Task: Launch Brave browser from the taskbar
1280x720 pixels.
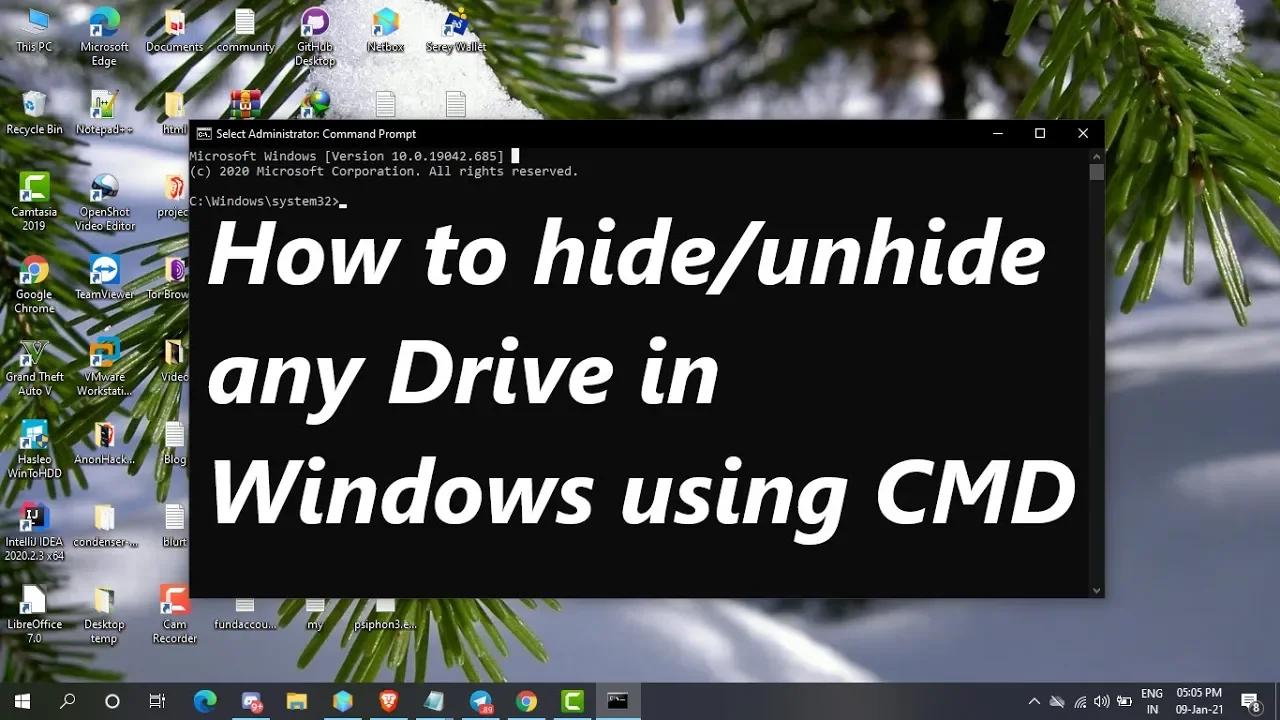Action: (388, 701)
